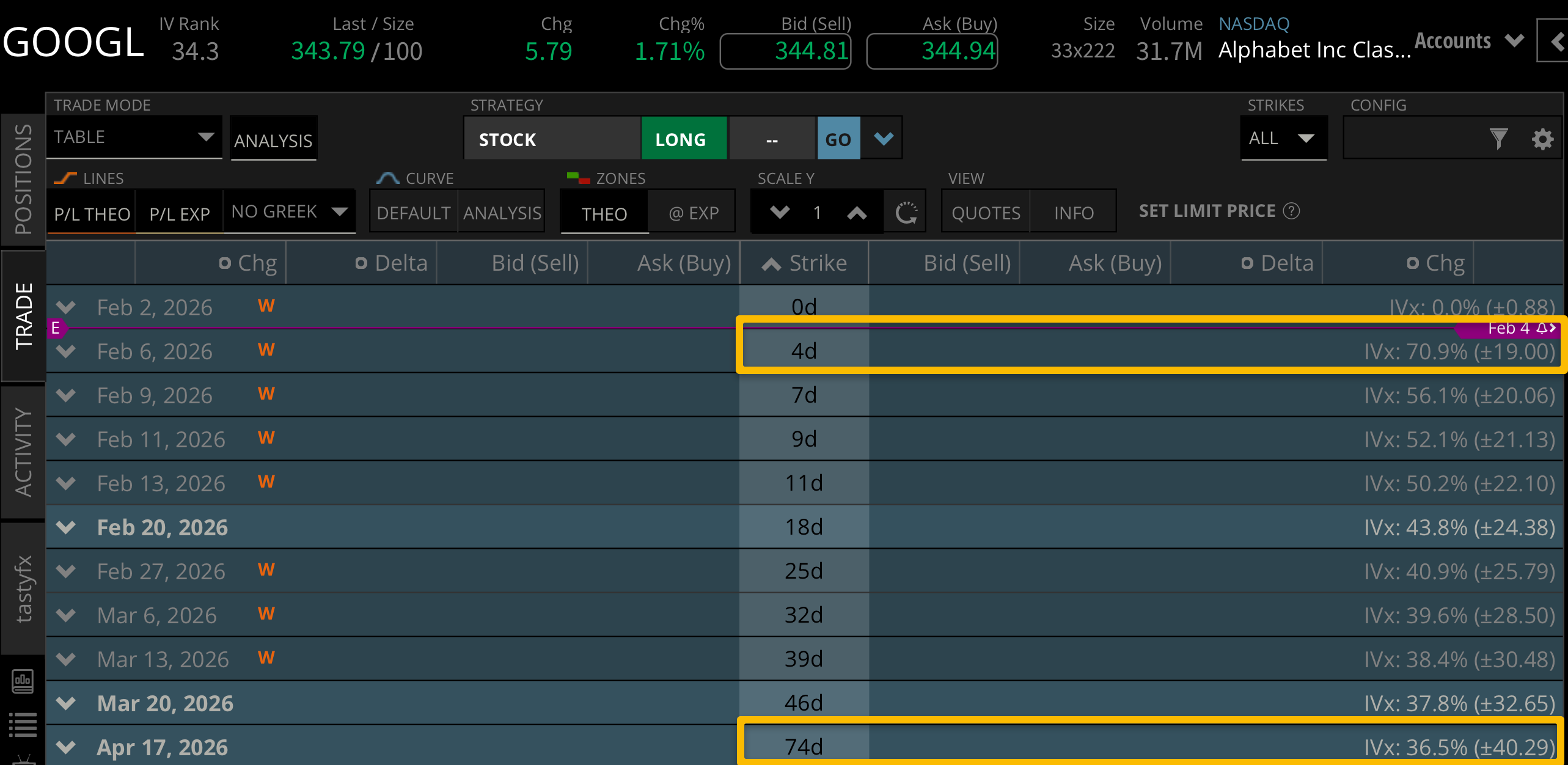Switch to the POSITIONS side tab
The height and width of the screenshot is (765, 1568).
tap(23, 179)
